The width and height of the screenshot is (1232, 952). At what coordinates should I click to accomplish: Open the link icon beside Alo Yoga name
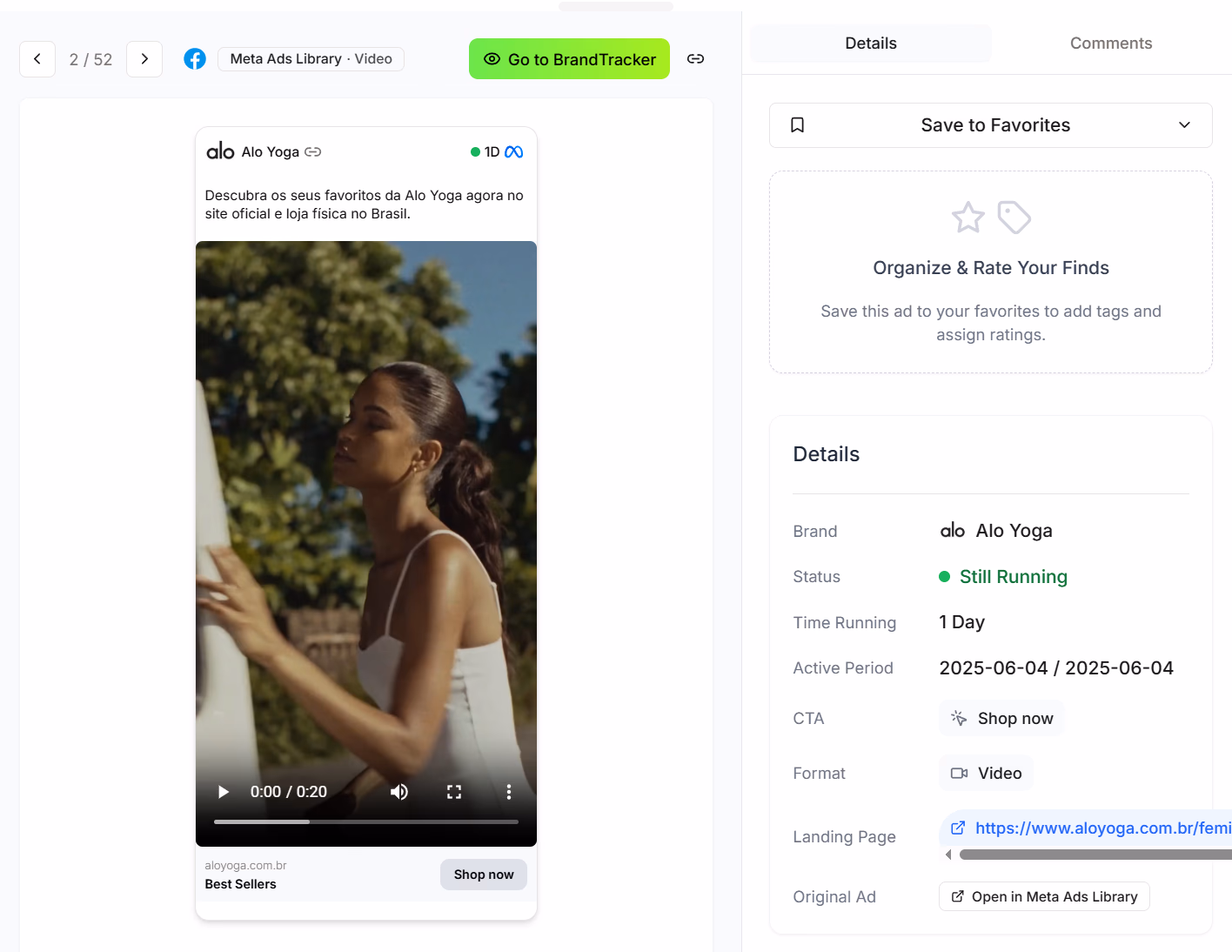pos(313,152)
